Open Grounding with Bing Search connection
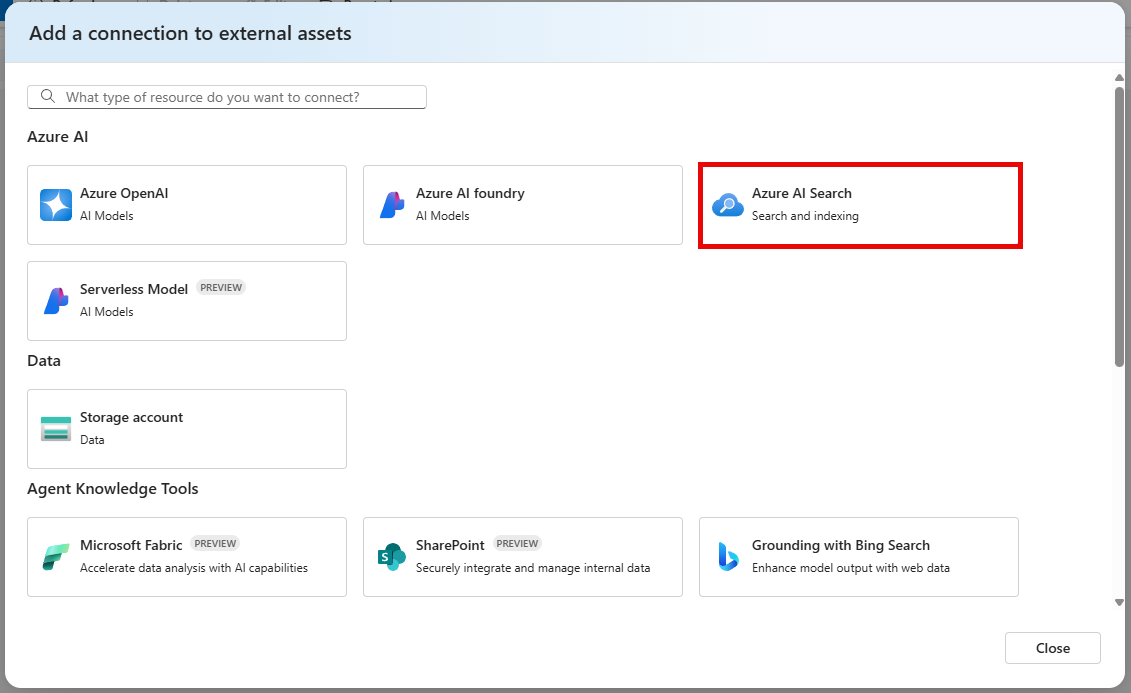1131x693 pixels. [858, 556]
